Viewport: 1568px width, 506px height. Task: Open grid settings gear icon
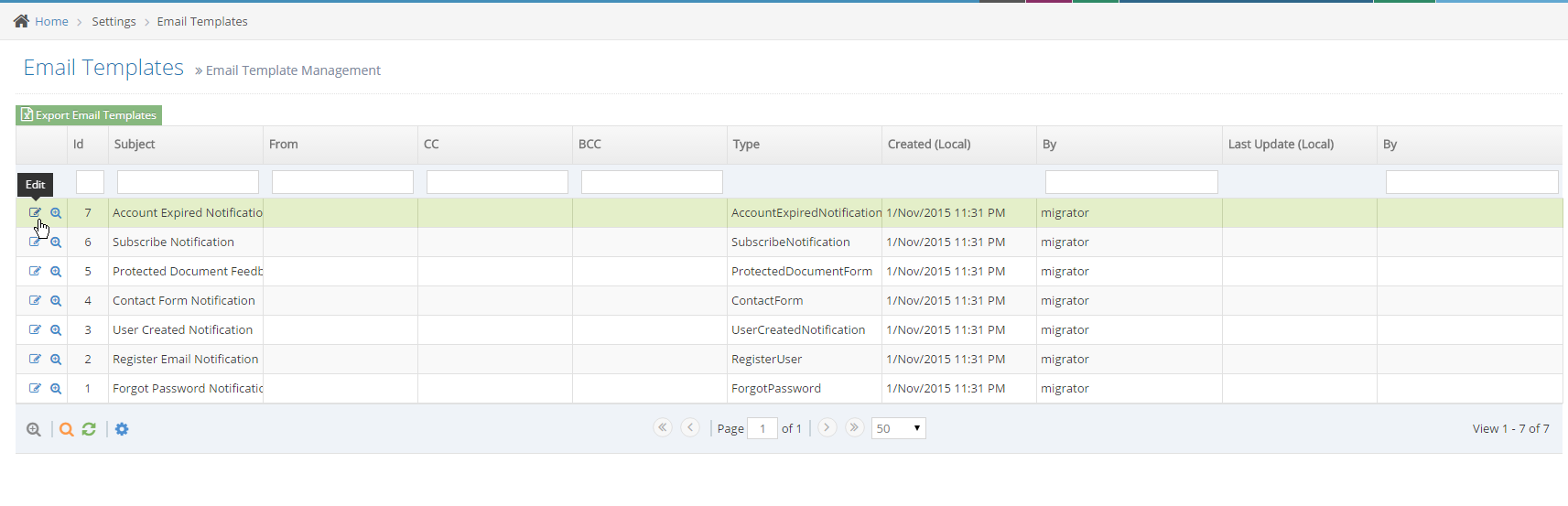(122, 429)
